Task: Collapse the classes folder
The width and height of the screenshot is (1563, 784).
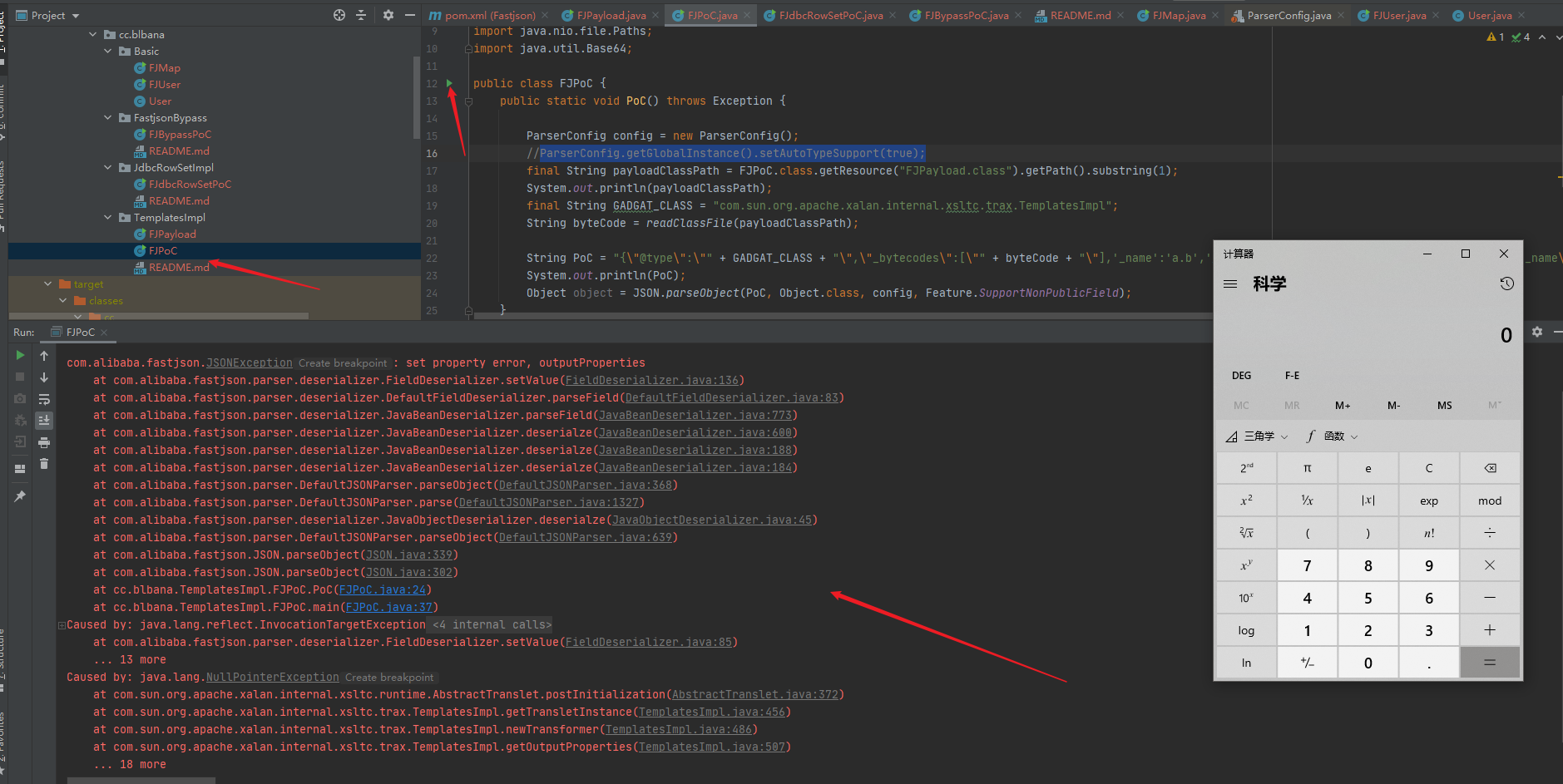Action: [x=62, y=301]
